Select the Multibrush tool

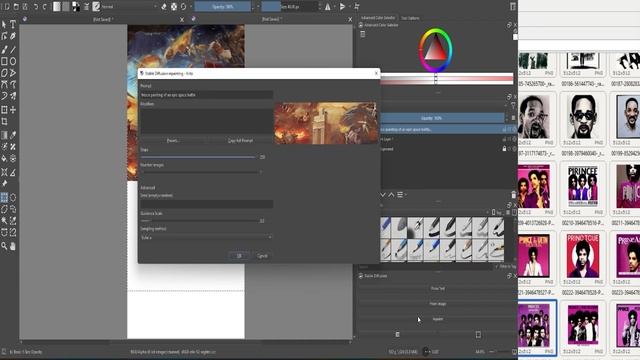(x=13, y=96)
